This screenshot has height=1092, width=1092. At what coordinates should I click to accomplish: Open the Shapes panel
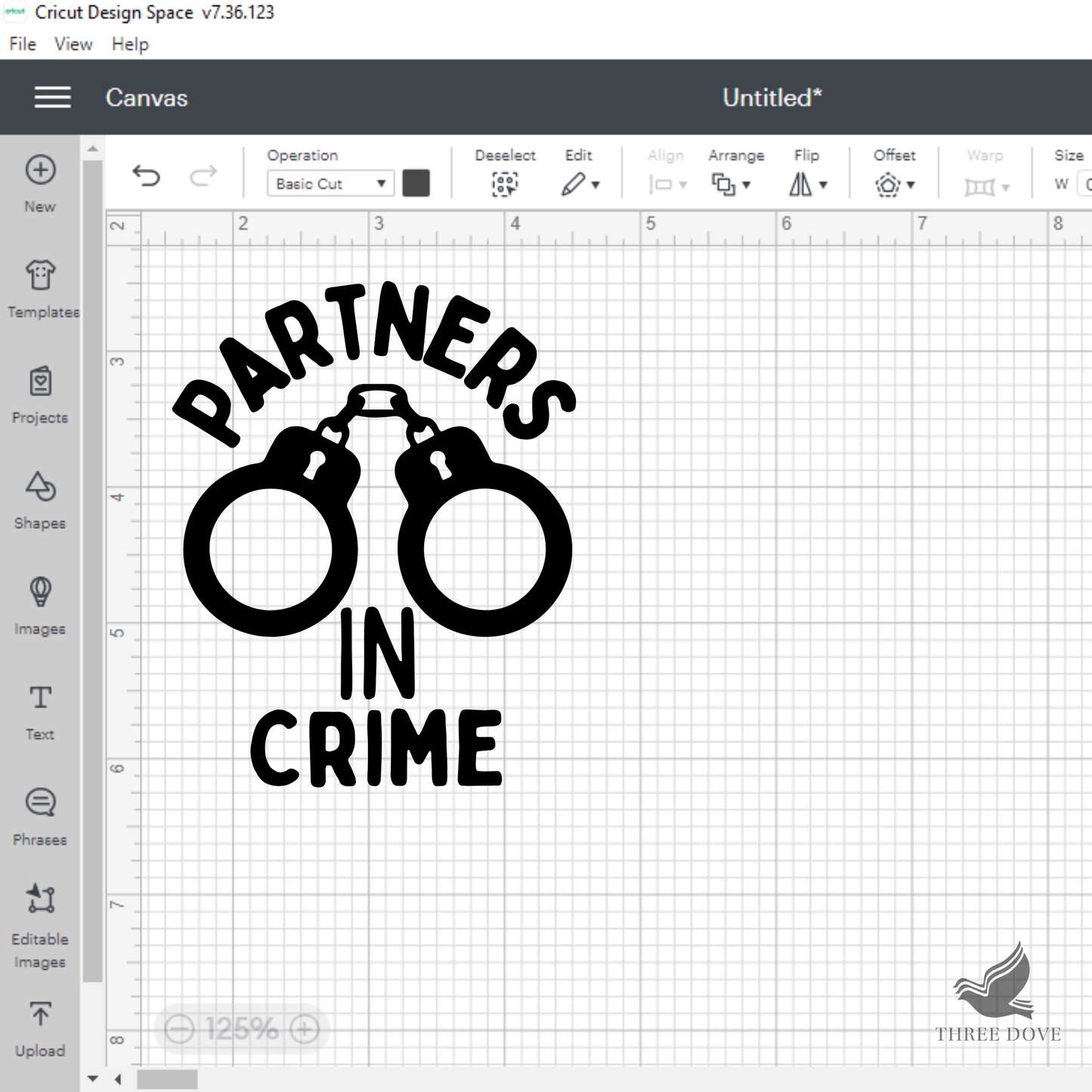pos(40,501)
